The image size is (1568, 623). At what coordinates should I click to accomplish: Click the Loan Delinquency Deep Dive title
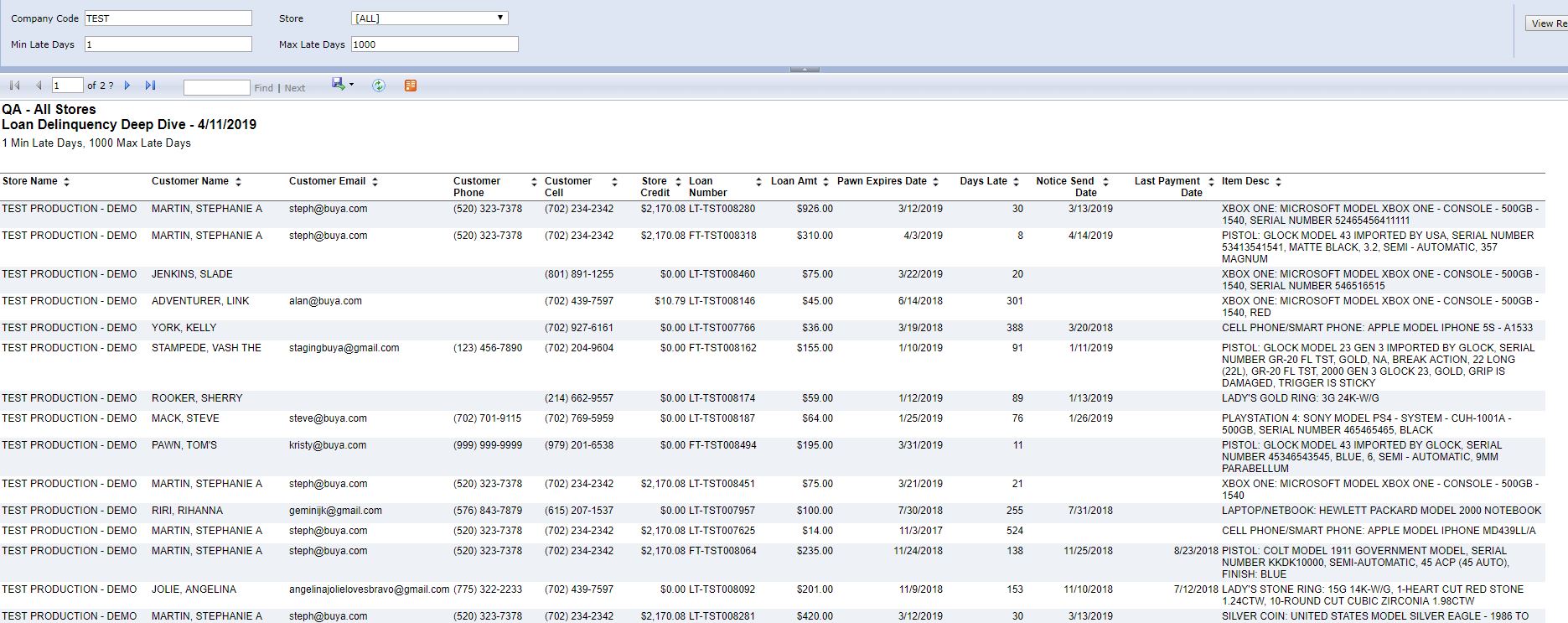(129, 125)
